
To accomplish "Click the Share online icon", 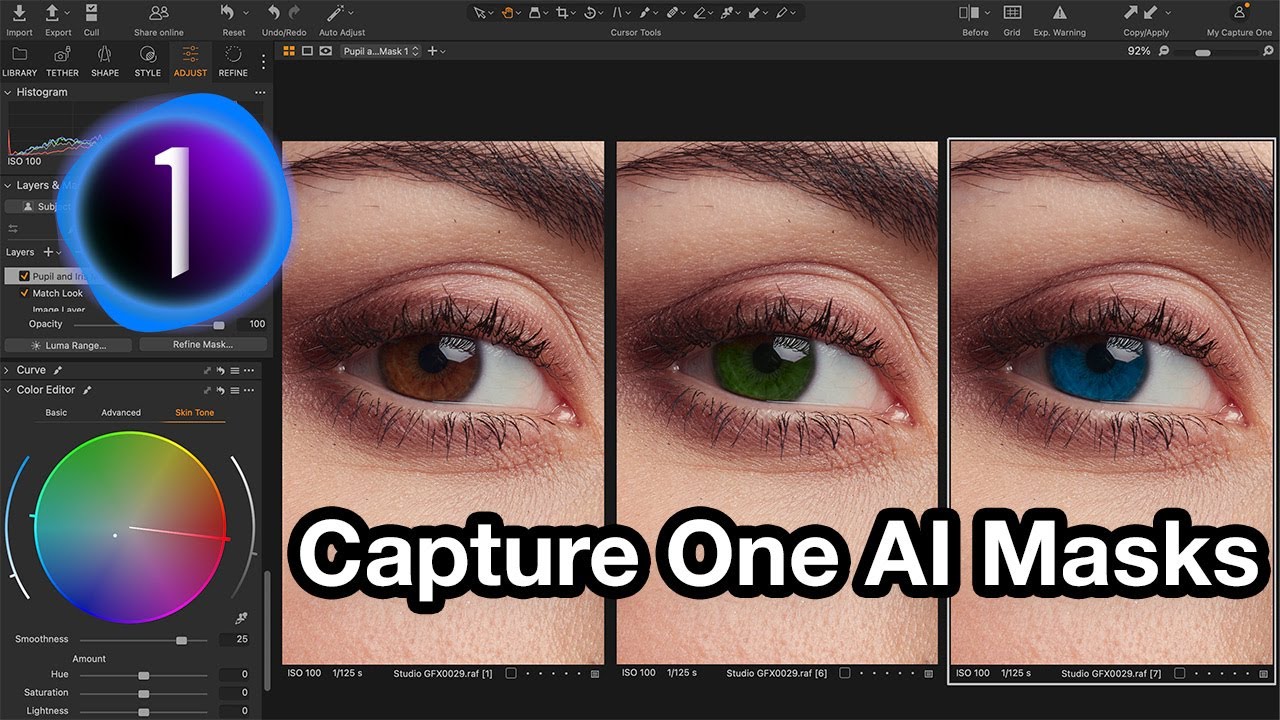I will 158,13.
